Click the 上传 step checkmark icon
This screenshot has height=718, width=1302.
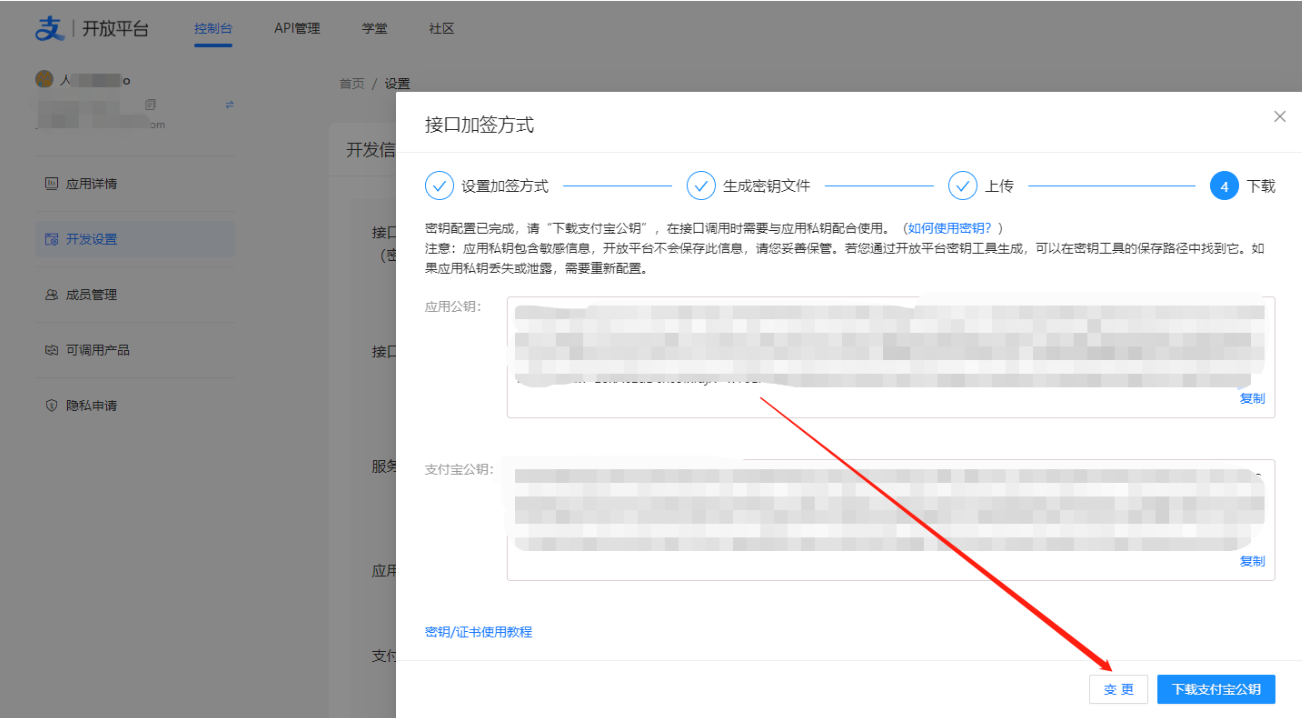tap(962, 186)
